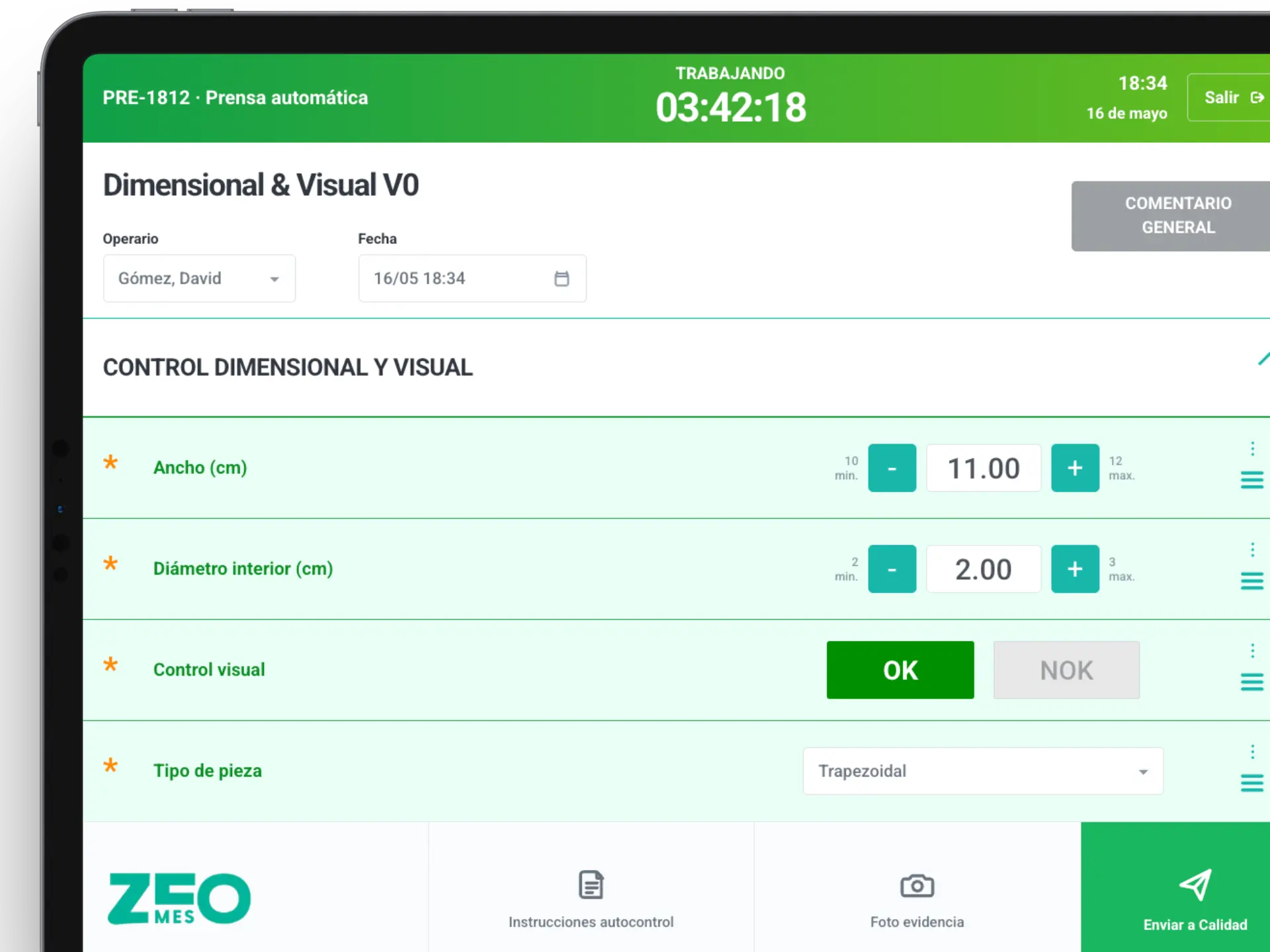Click the ZEO MES logo
Viewport: 1270px width, 952px height.
[x=179, y=898]
